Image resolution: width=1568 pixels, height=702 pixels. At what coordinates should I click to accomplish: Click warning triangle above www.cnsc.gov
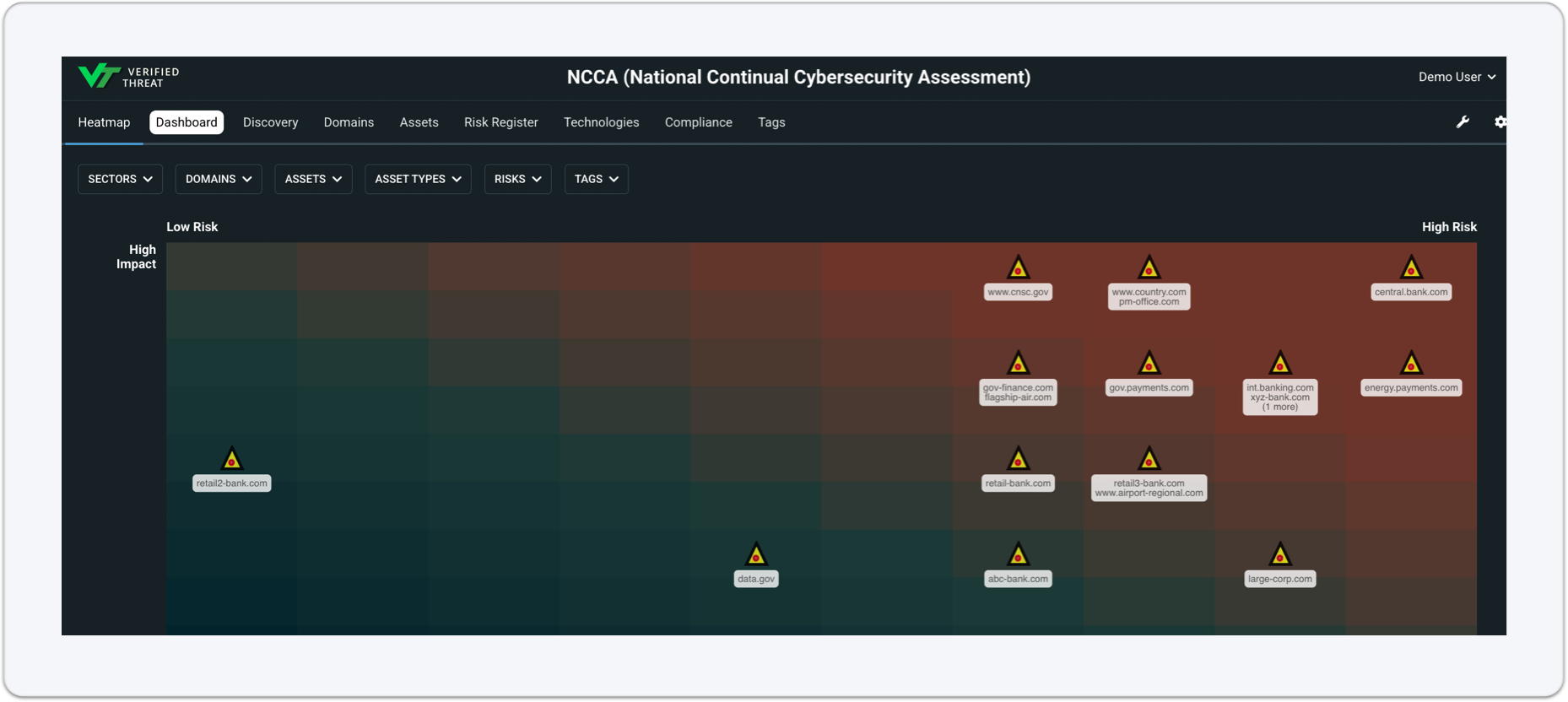pos(1018,267)
